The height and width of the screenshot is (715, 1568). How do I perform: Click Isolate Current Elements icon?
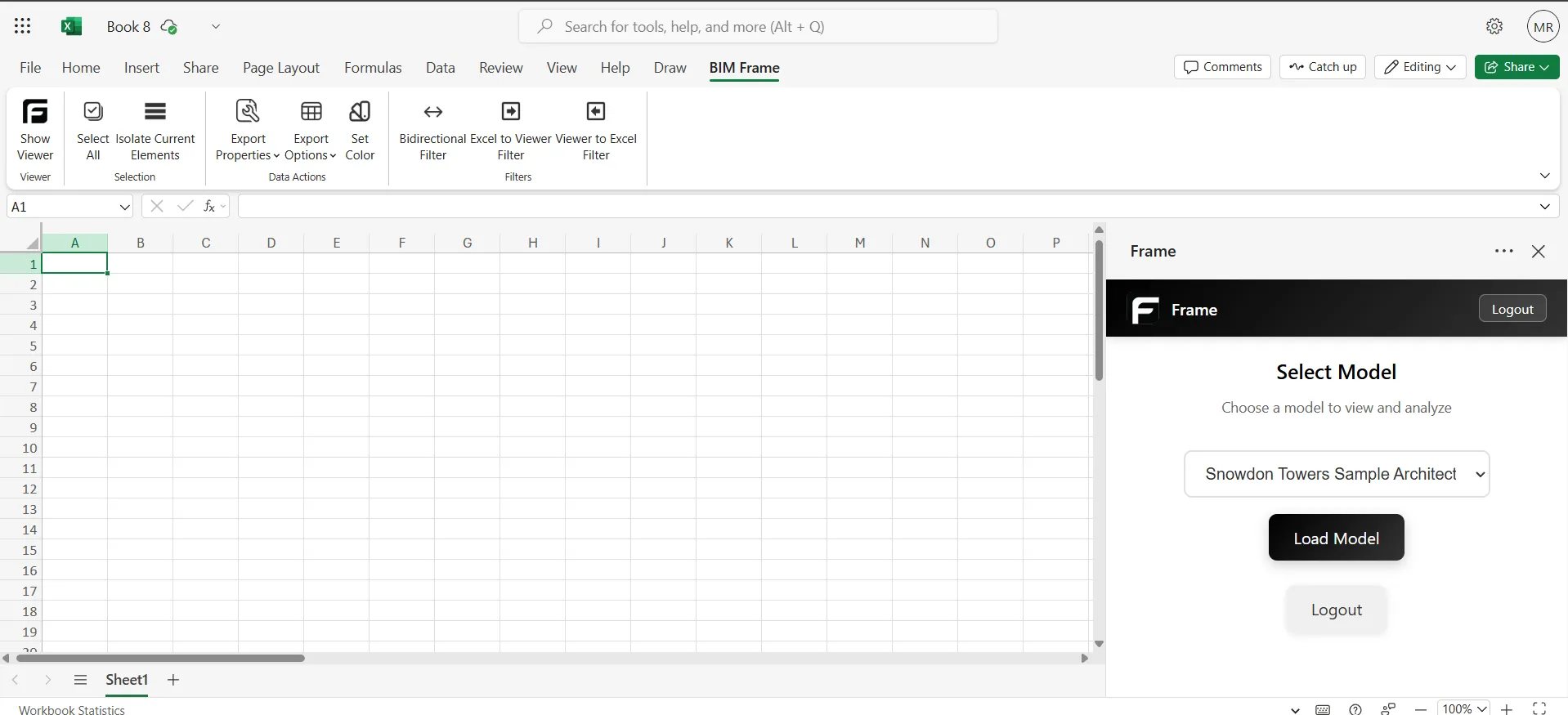(155, 113)
